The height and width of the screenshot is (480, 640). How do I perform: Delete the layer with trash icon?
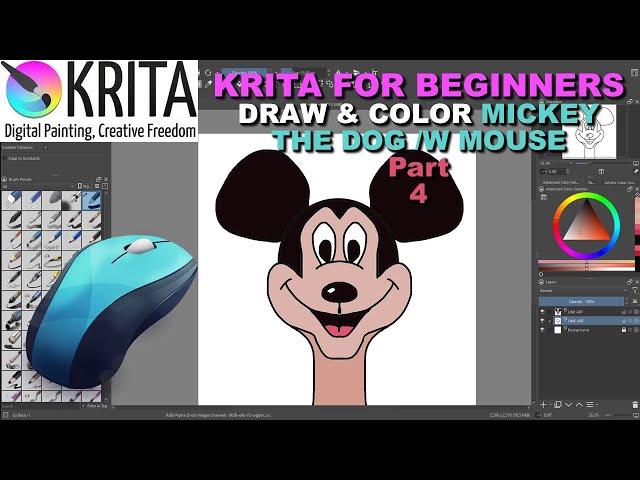click(x=635, y=404)
